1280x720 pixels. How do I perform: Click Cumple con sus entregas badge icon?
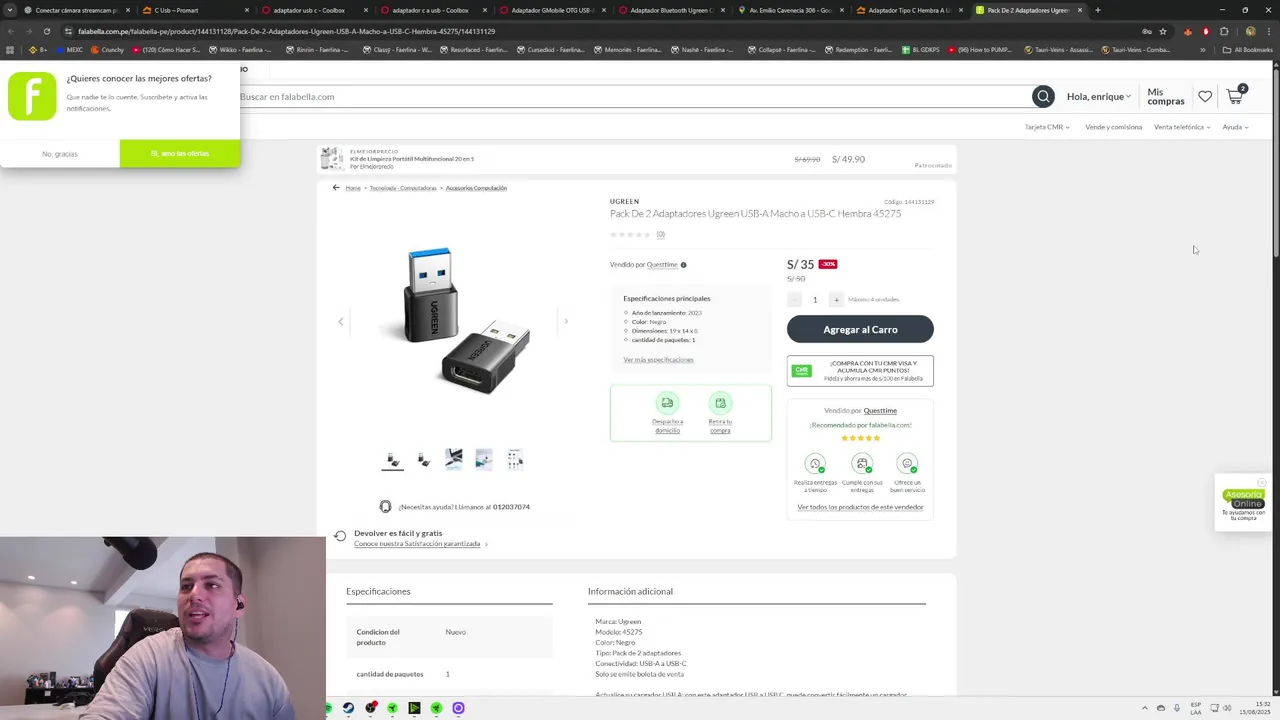pos(862,464)
